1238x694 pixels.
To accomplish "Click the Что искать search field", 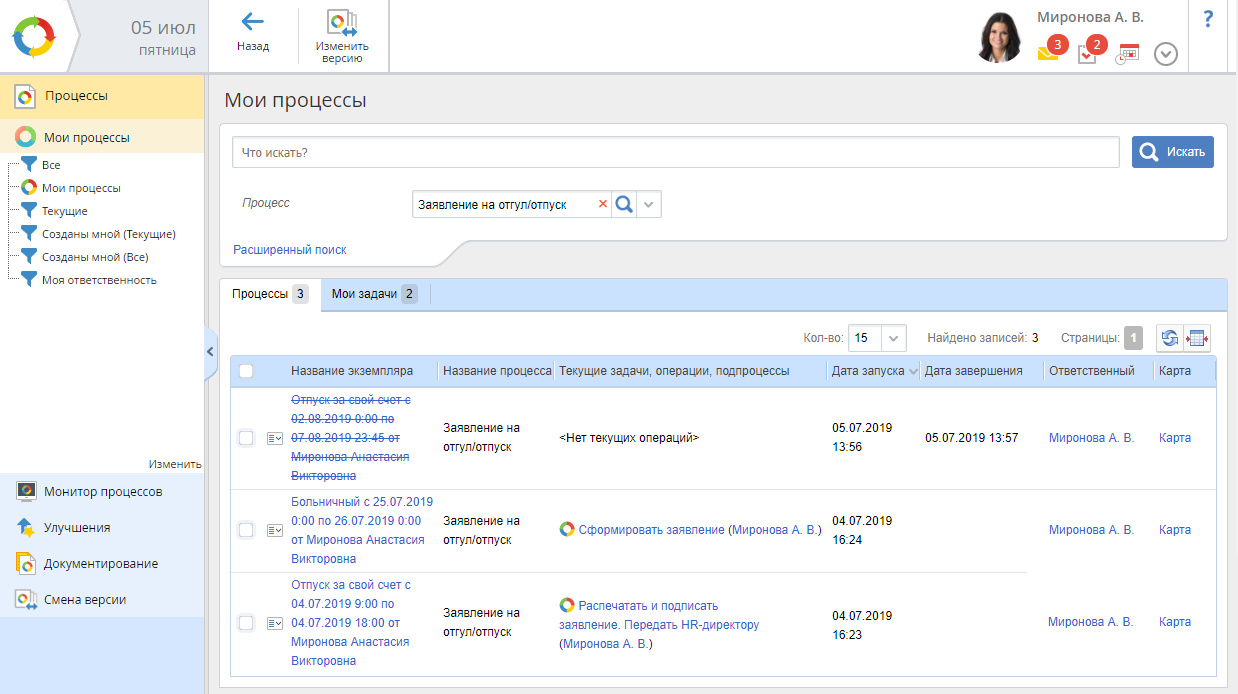I will tap(675, 153).
